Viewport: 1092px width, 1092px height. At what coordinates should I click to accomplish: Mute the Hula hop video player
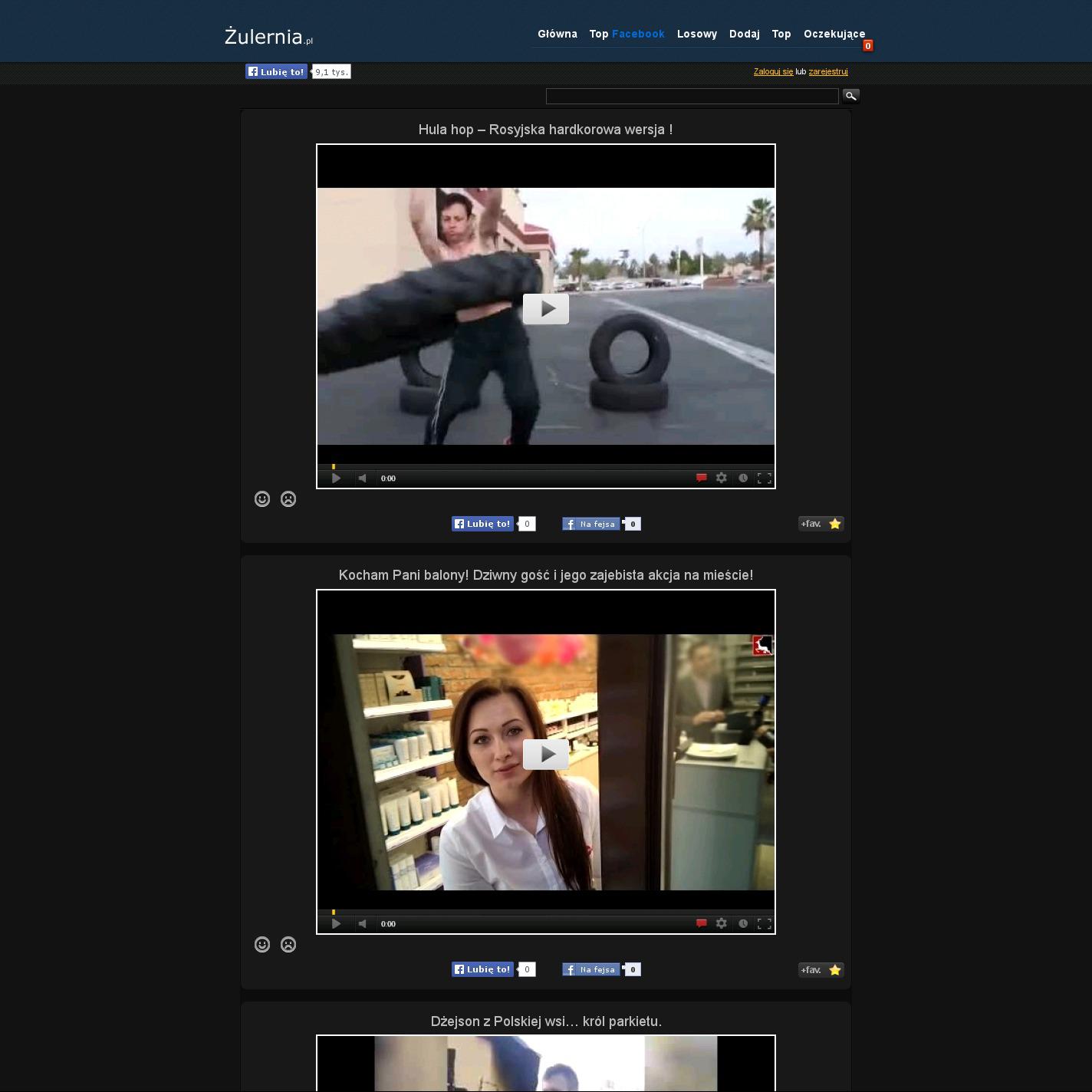click(362, 478)
